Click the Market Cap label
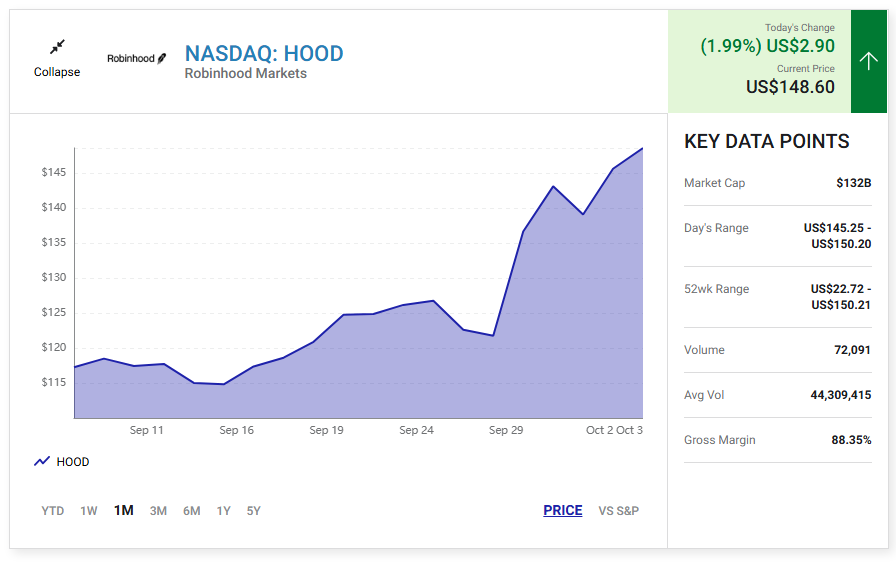The image size is (896, 562). pos(714,183)
